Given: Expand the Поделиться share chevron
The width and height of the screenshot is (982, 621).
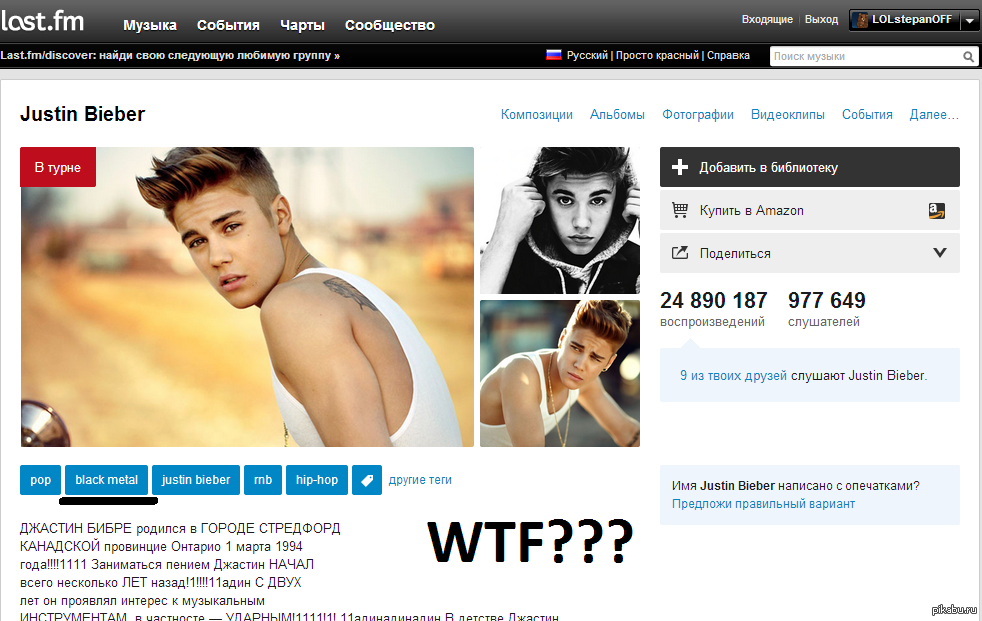Looking at the screenshot, I should click(939, 253).
